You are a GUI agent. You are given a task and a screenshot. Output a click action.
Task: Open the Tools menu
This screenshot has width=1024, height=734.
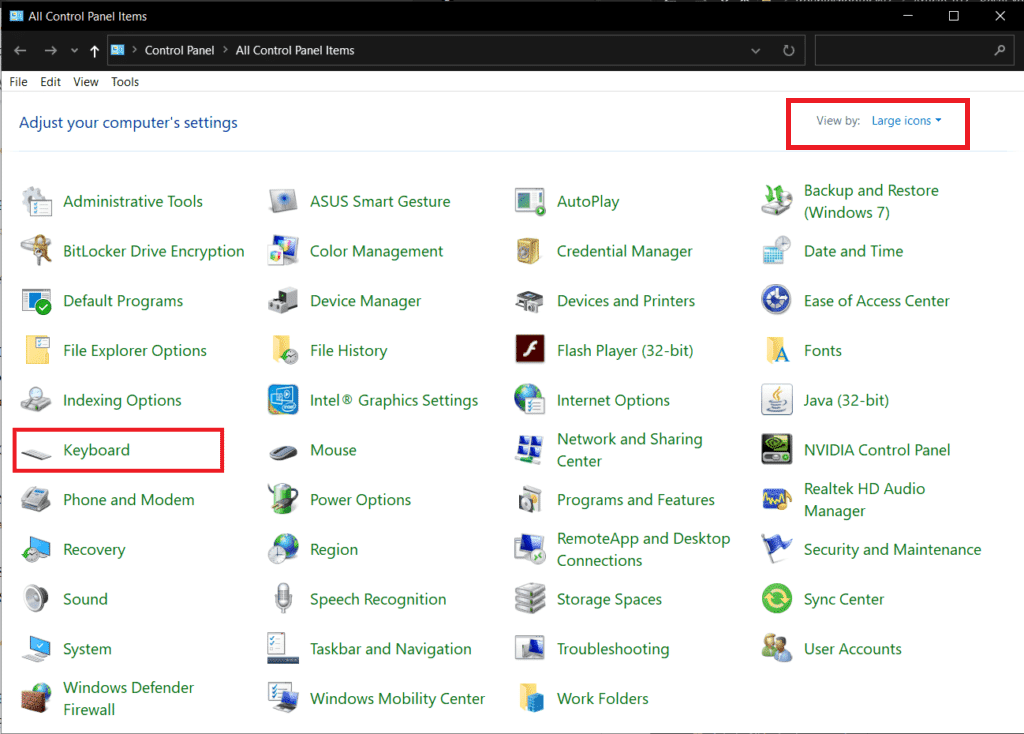(x=125, y=82)
